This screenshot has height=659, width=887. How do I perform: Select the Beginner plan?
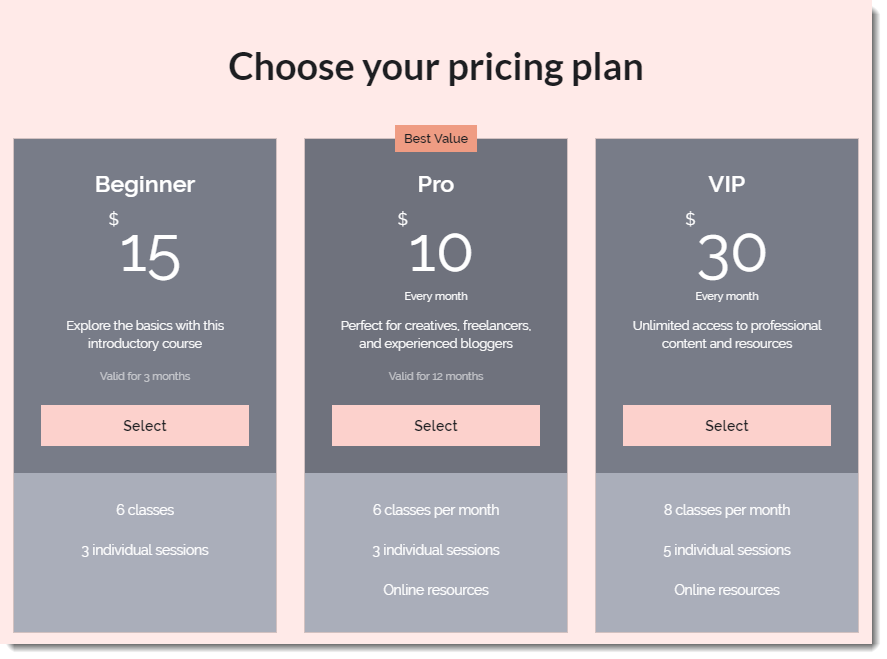144,425
